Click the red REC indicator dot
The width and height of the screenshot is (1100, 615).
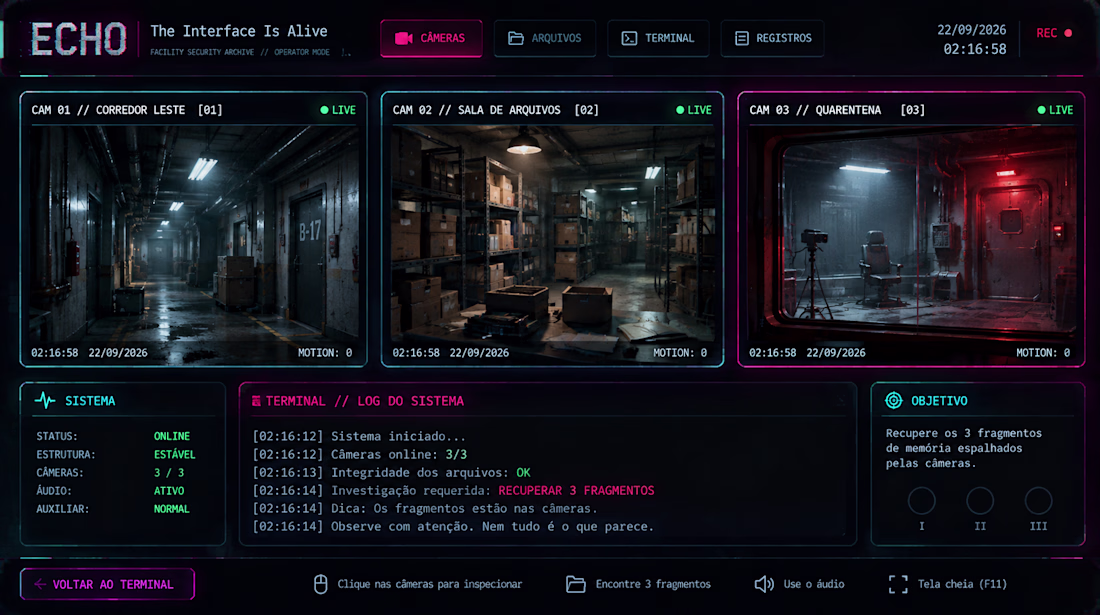[x=1068, y=33]
